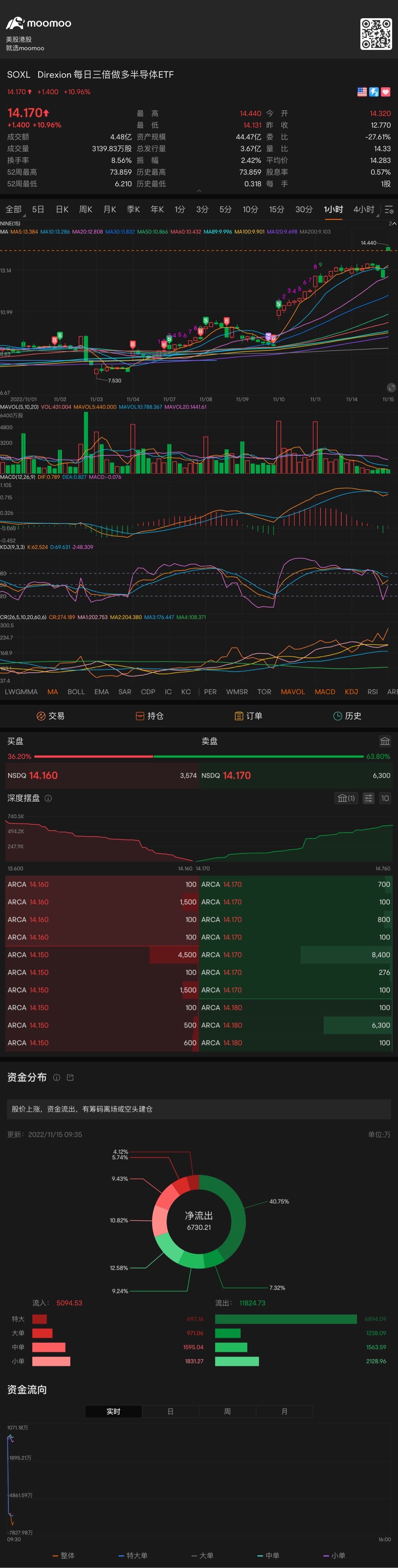Select ARCA 14.170 ask row with 8,400
The width and height of the screenshot is (398, 1568).
(x=296, y=954)
